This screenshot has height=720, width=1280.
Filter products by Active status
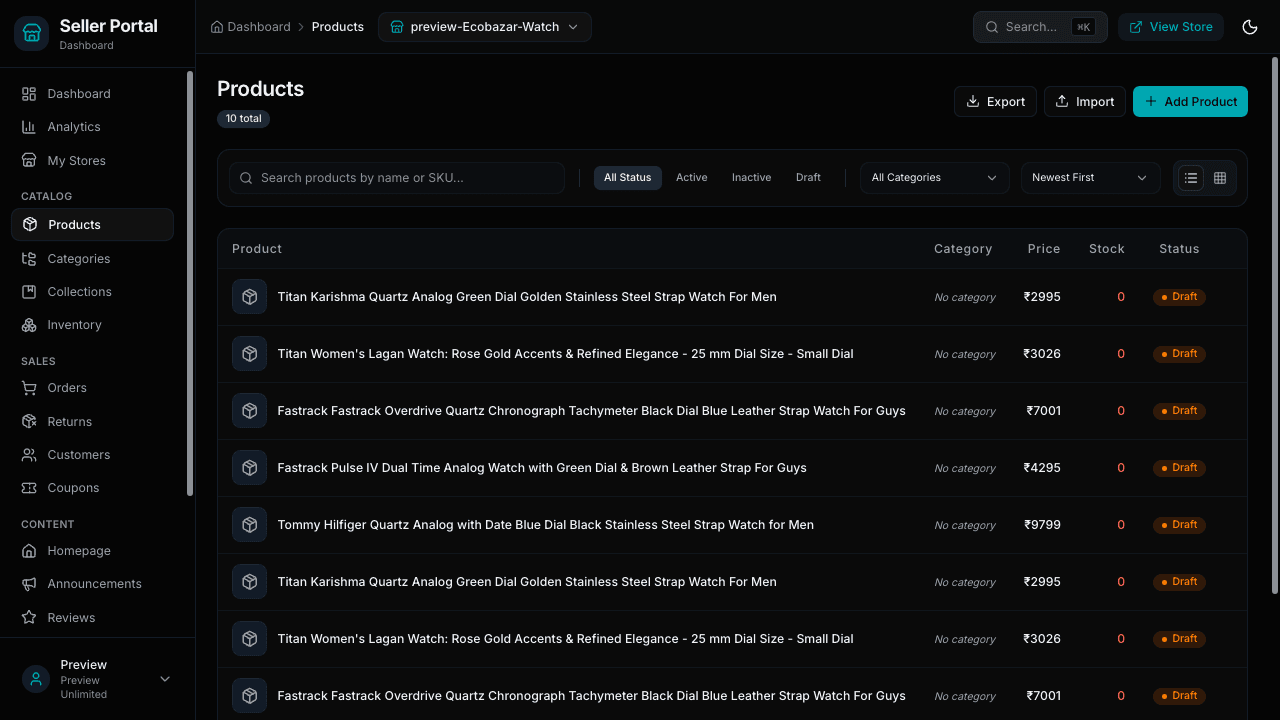click(x=692, y=178)
